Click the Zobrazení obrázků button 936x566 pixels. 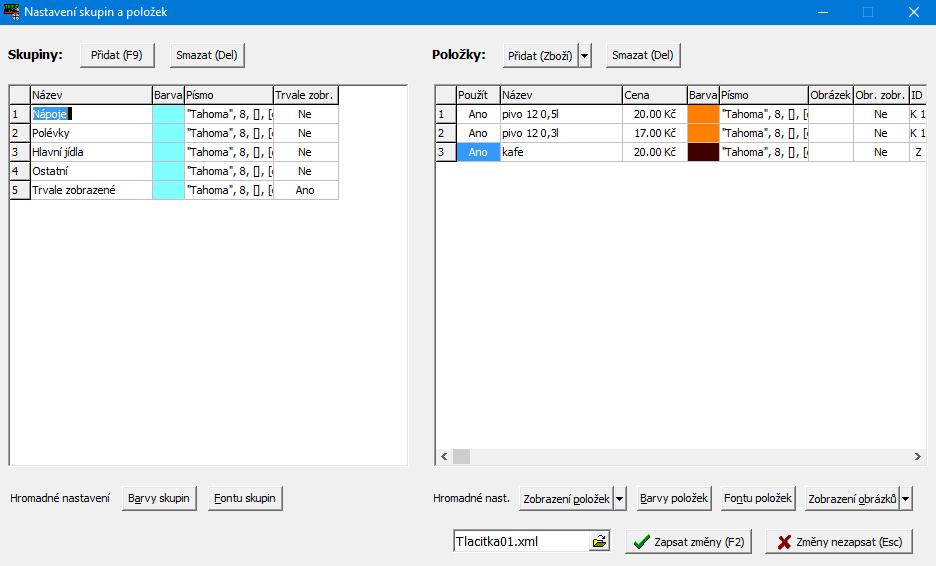click(852, 499)
